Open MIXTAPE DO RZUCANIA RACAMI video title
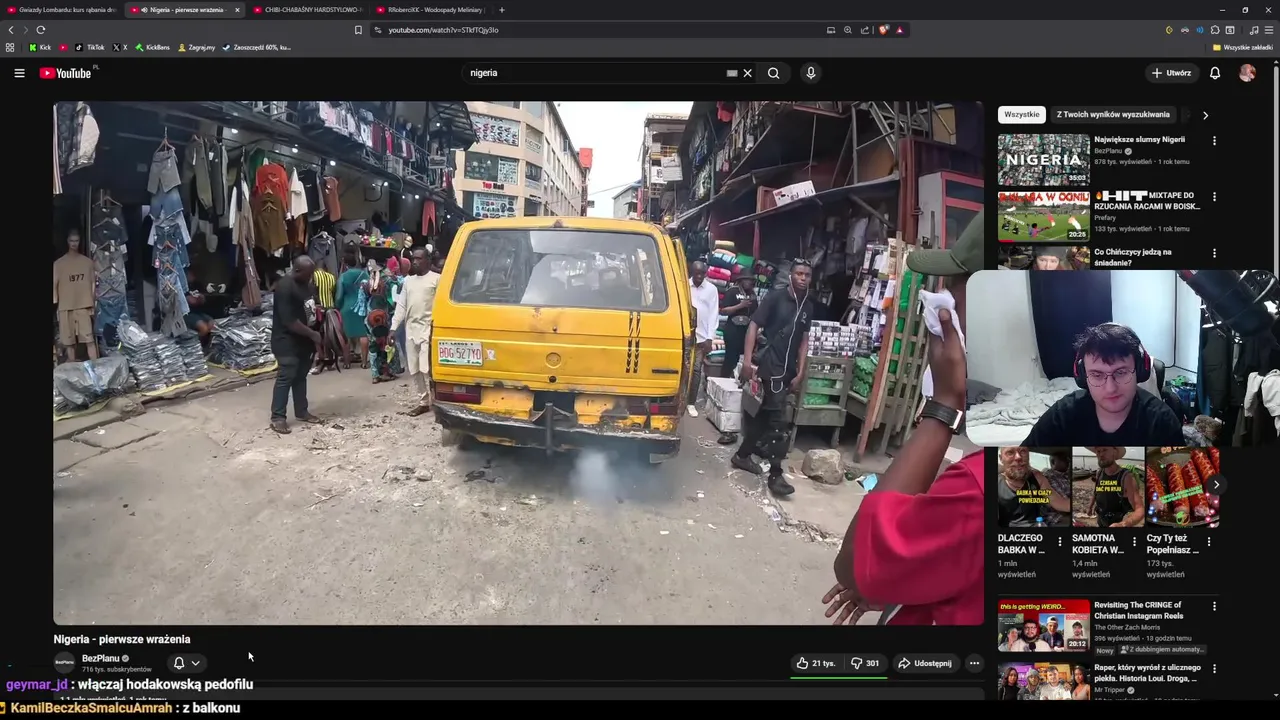This screenshot has height=720, width=1280. (1147, 201)
